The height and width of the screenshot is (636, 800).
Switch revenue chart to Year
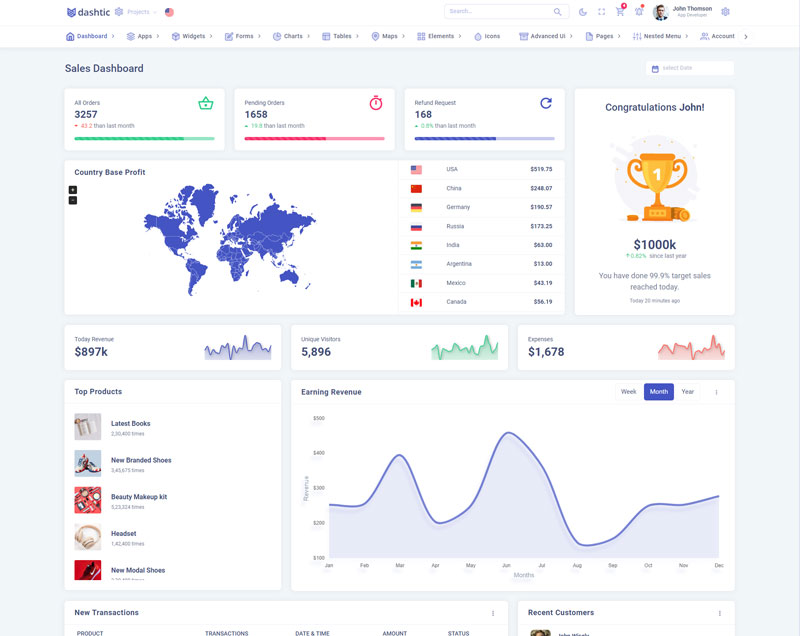click(688, 392)
